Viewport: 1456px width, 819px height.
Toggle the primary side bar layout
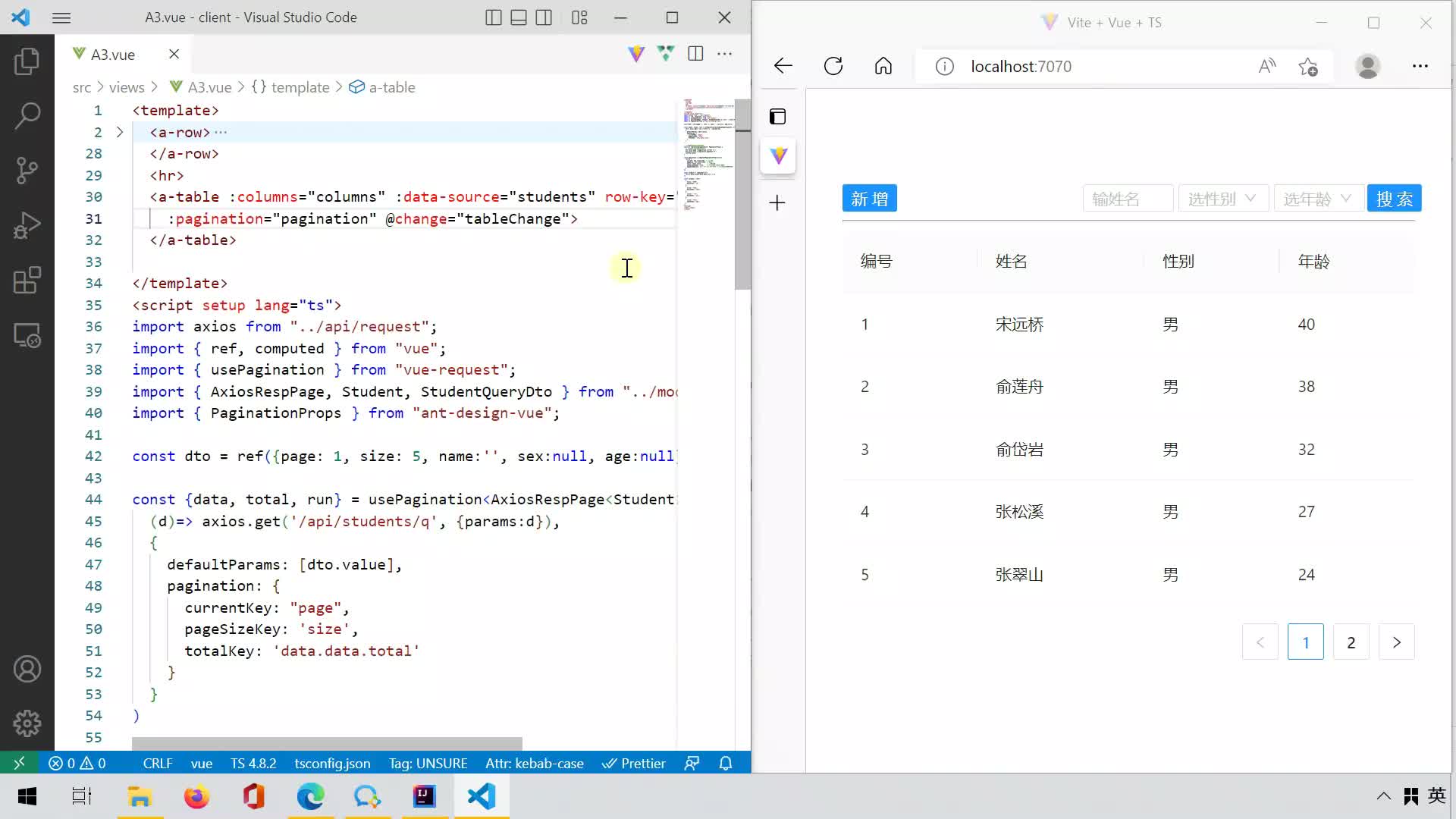494,17
